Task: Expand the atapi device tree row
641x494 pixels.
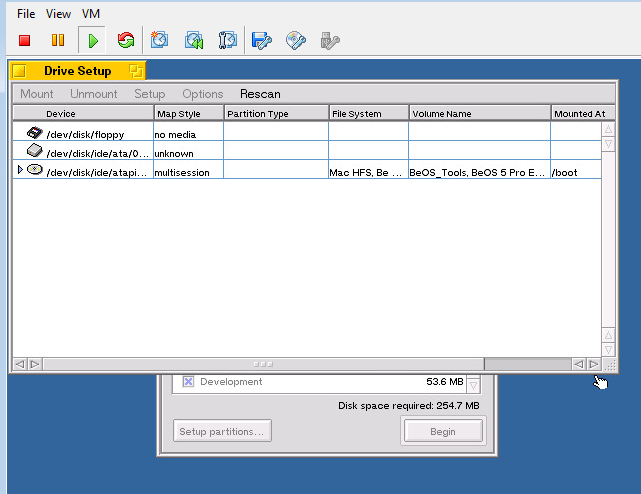Action: tap(19, 171)
